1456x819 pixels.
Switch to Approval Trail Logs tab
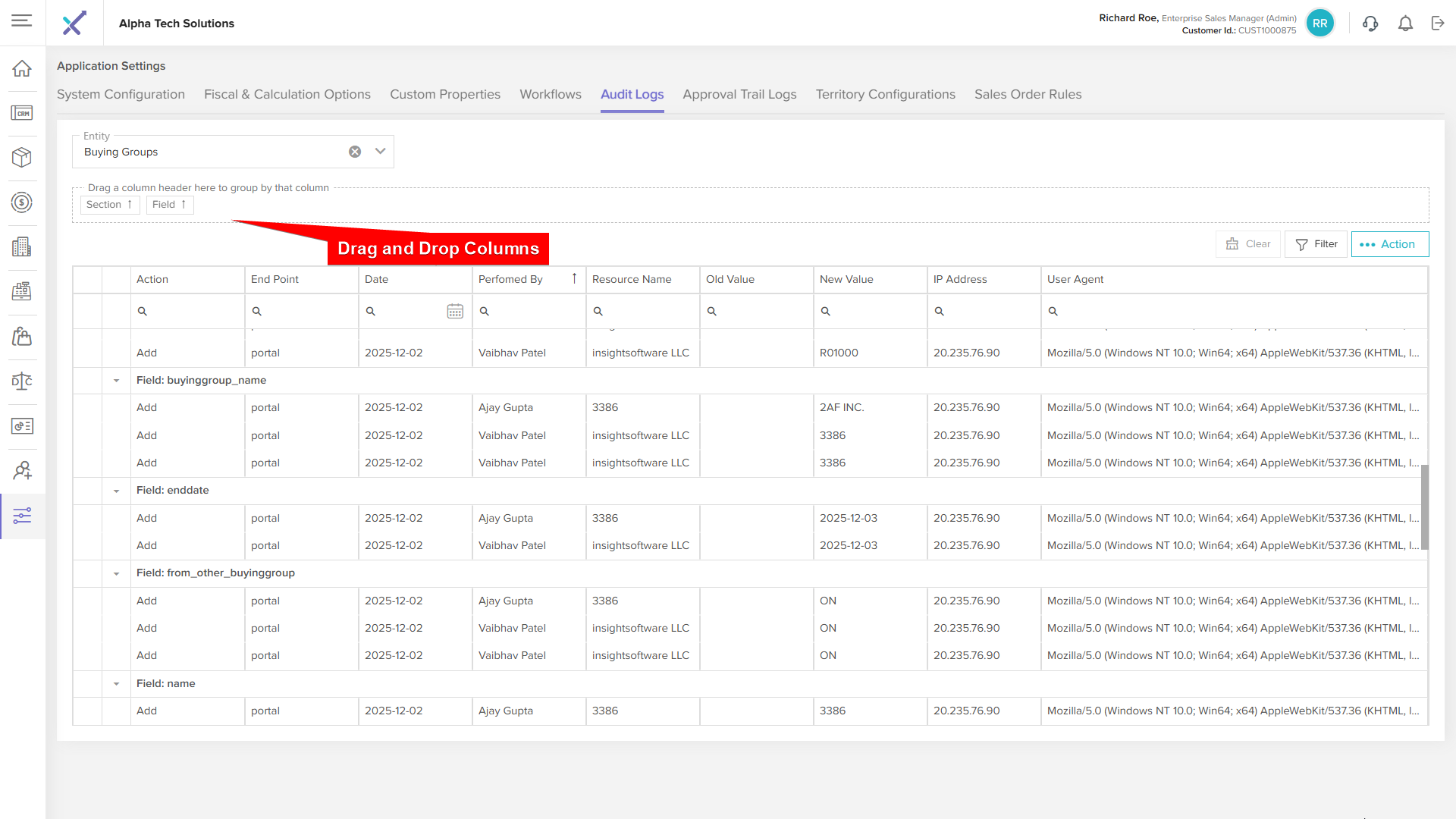[x=739, y=94]
